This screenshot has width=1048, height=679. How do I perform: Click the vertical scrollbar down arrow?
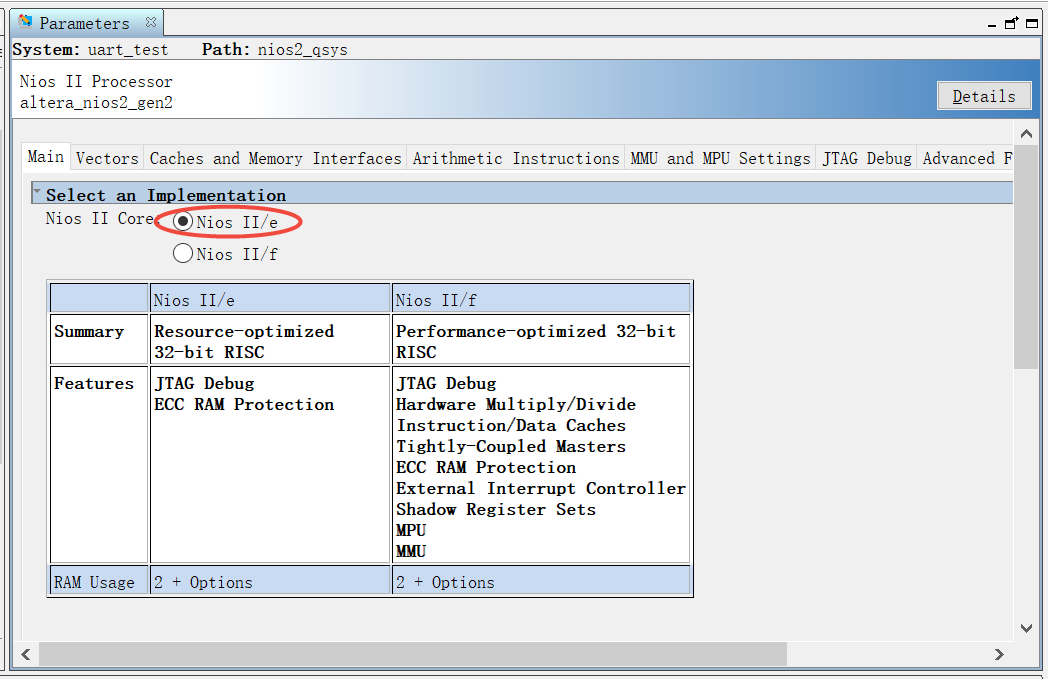(x=1027, y=628)
